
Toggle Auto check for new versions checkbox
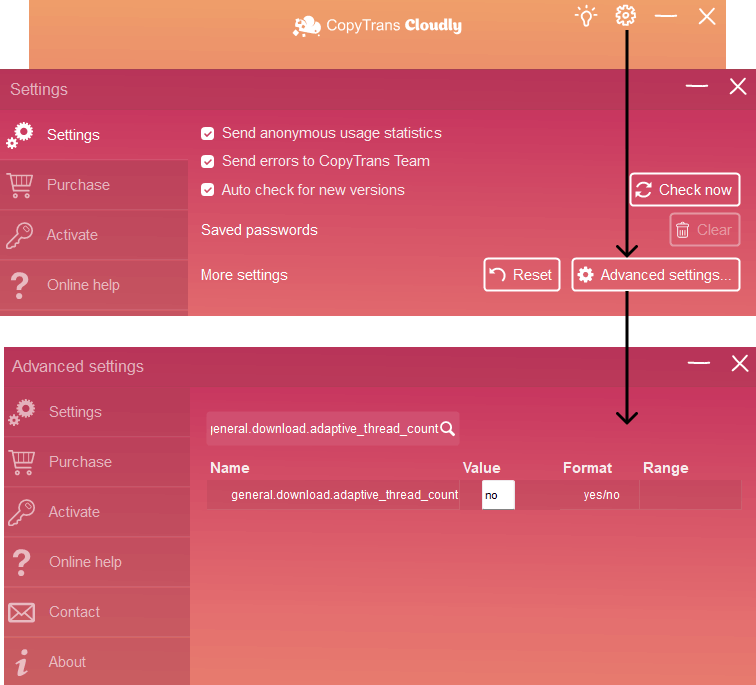point(207,190)
